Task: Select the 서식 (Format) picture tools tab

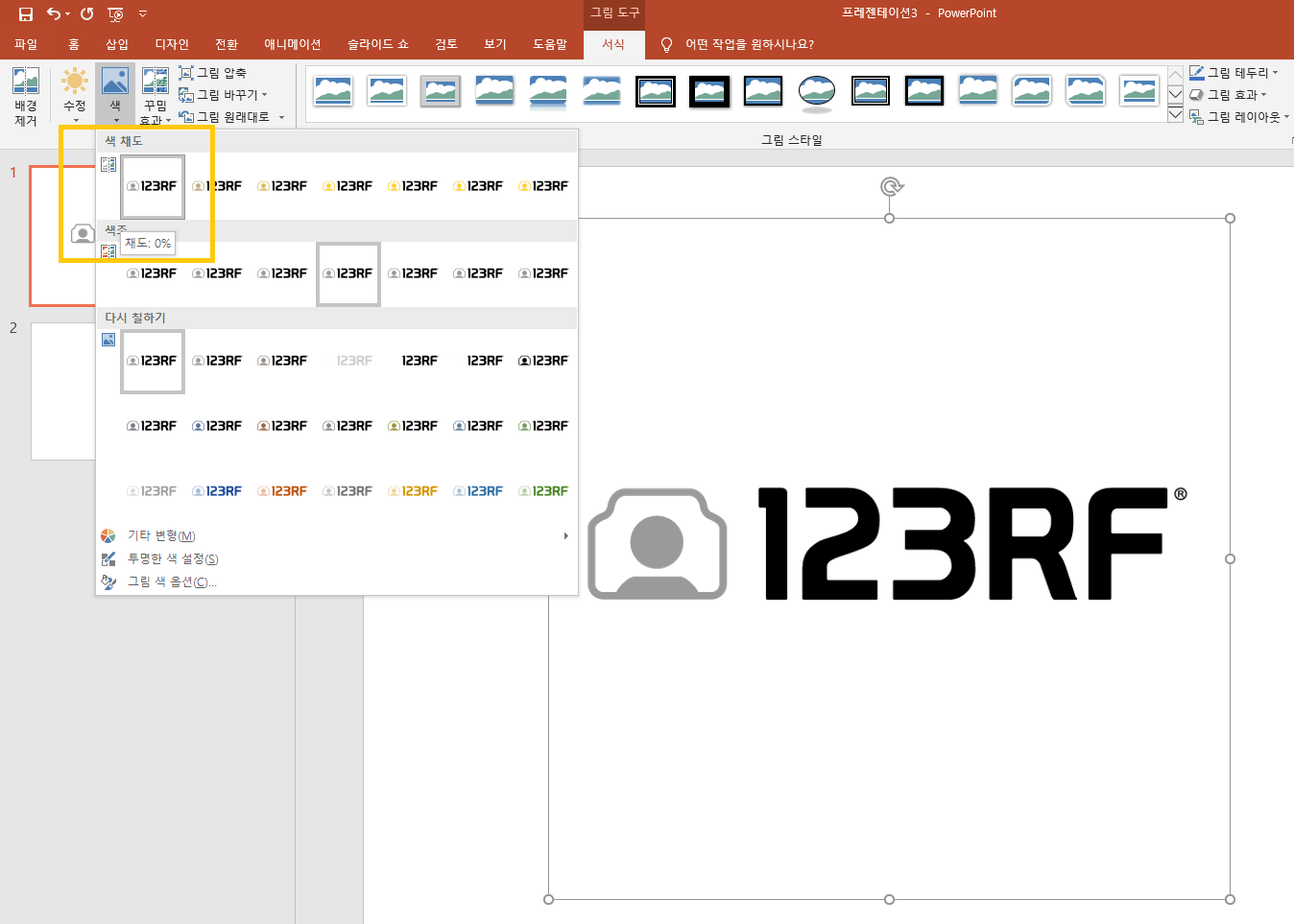Action: pyautogui.click(x=613, y=44)
